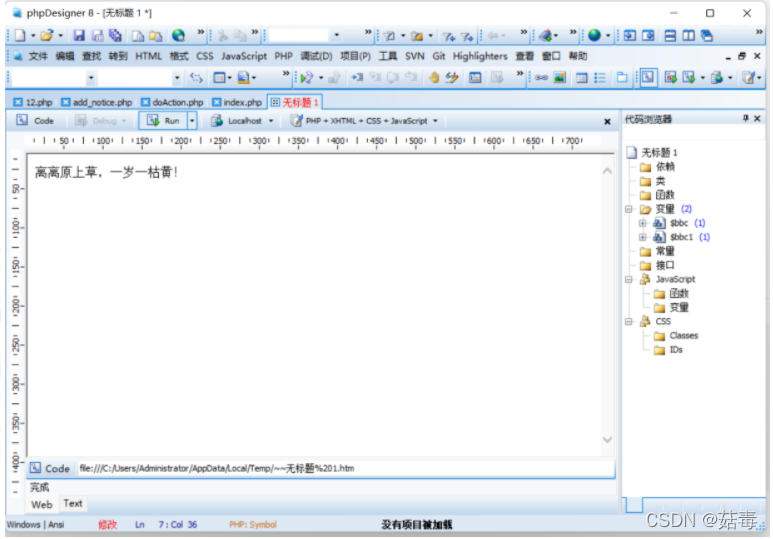Click the tile vertically window icon
Screen dimensions: 773x539
[x=688, y=36]
